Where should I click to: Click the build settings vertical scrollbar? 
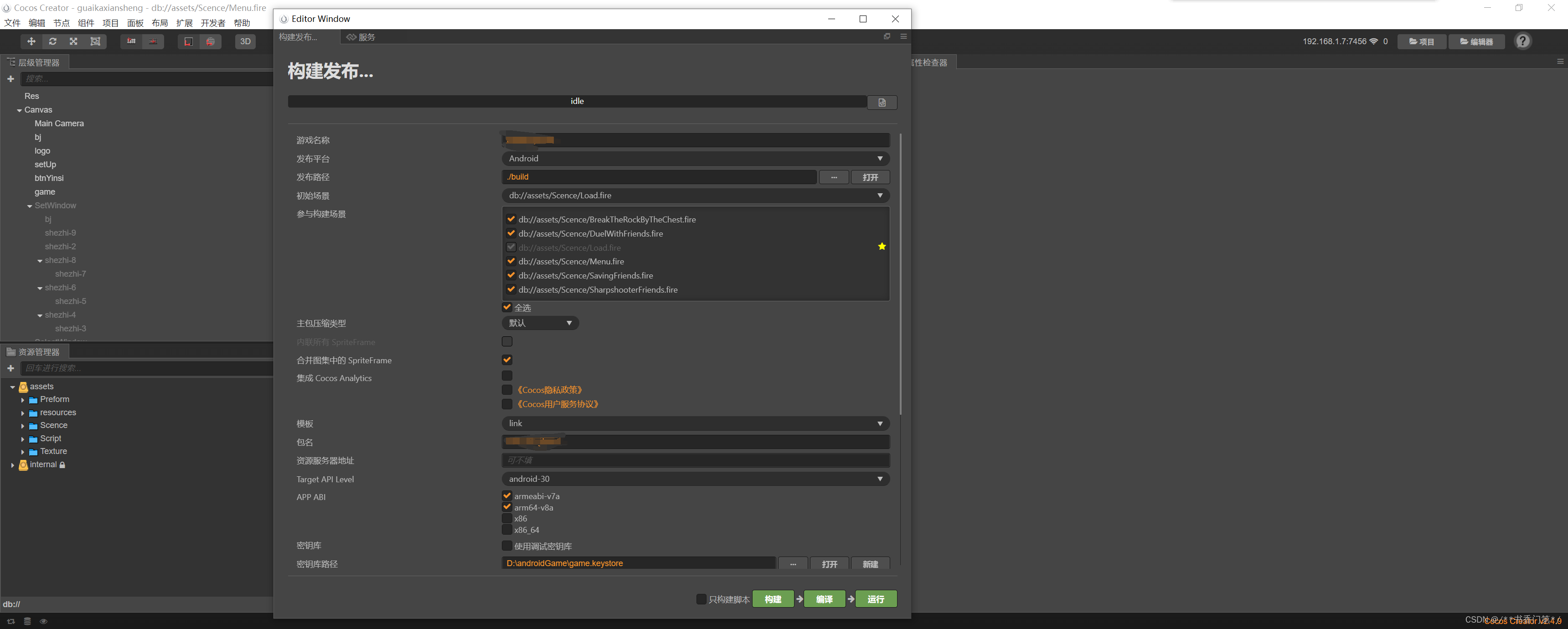pyautogui.click(x=900, y=274)
